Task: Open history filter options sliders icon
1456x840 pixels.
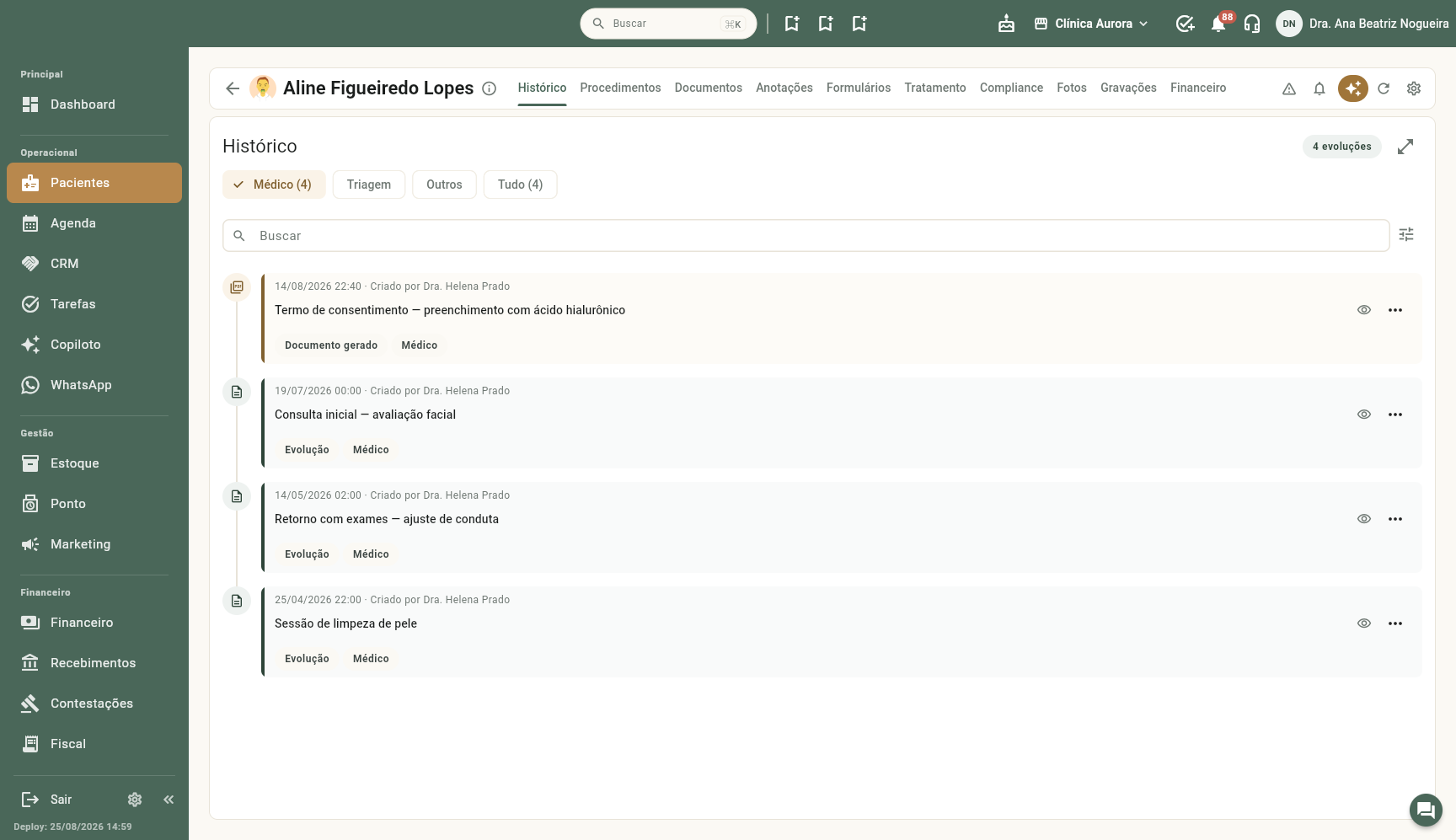Action: [x=1406, y=235]
